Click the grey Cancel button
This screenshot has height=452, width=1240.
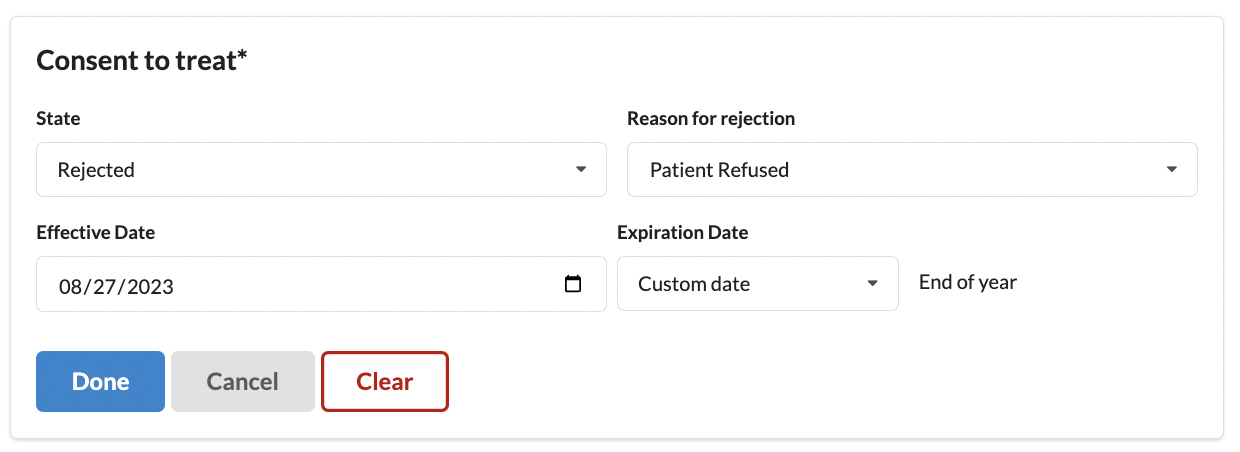click(x=243, y=382)
